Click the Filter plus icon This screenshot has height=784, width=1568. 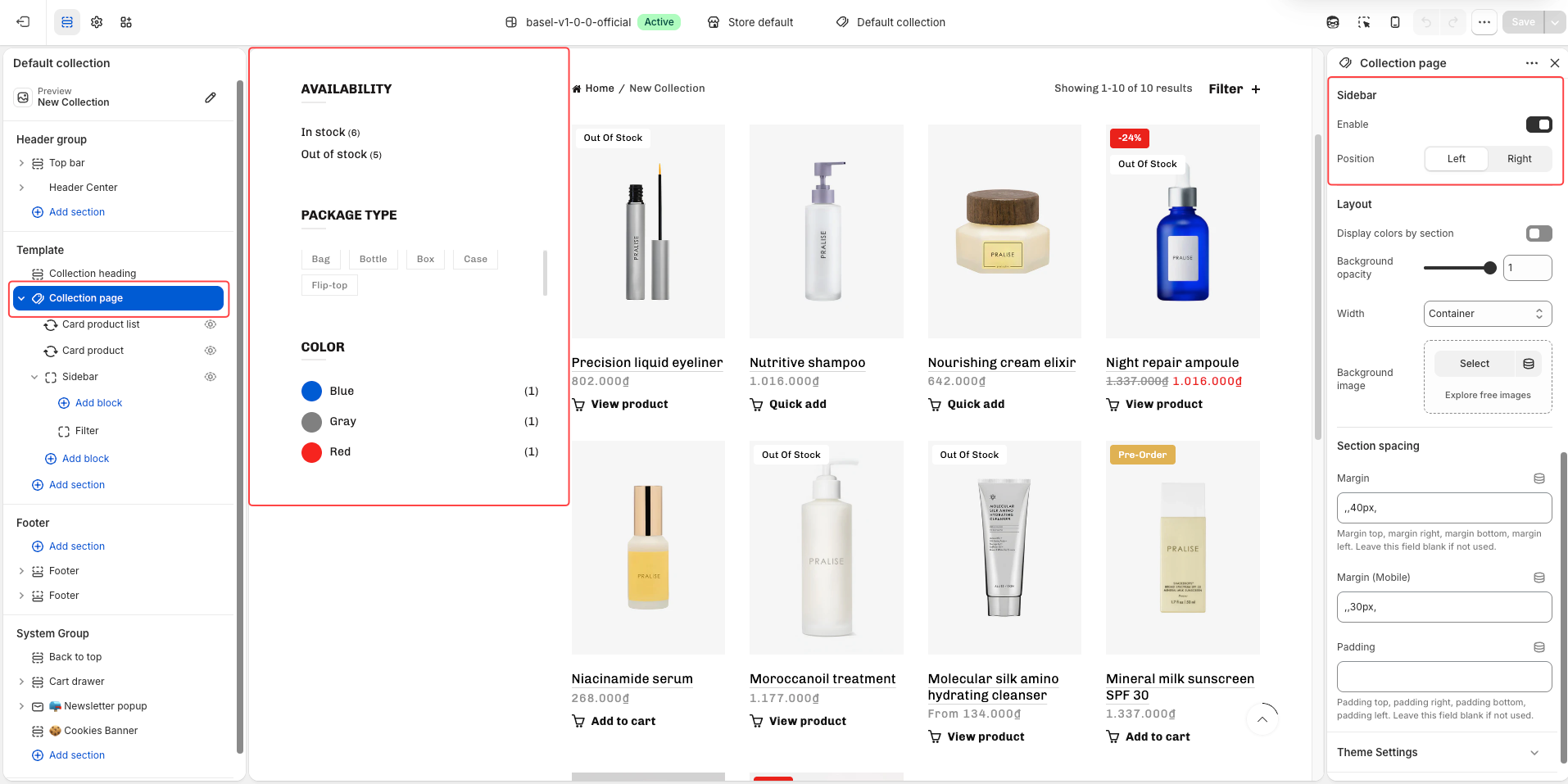pos(1256,89)
